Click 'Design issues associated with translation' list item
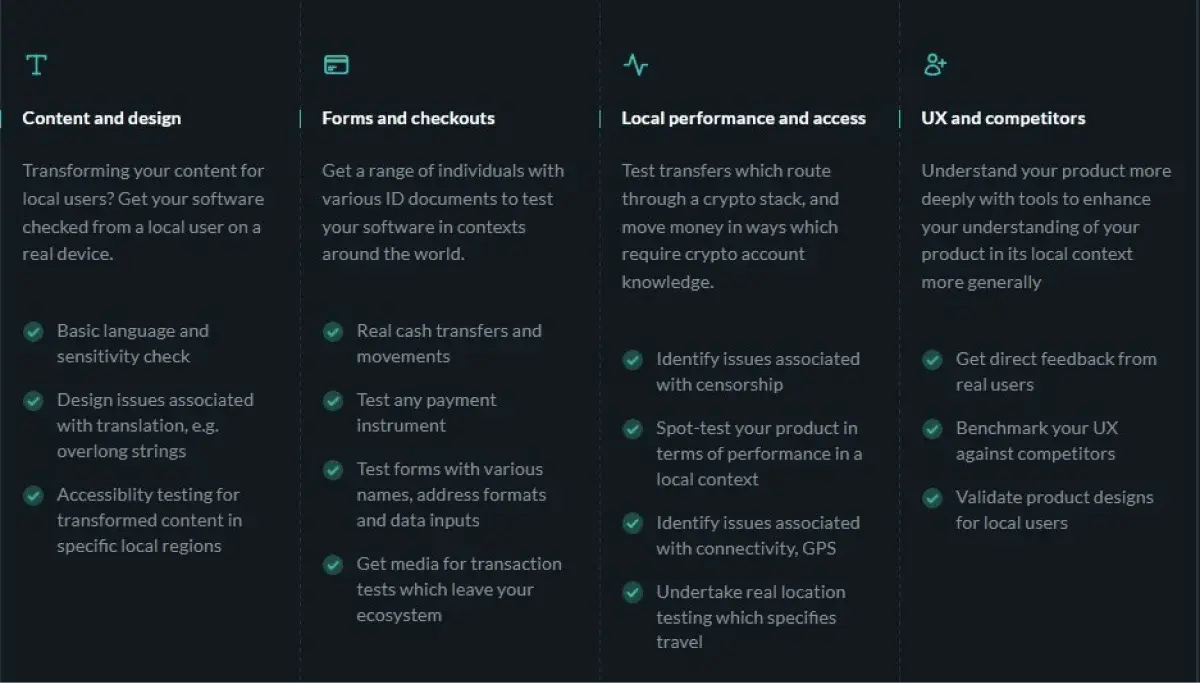Viewport: 1200px width, 683px height. pyautogui.click(x=155, y=425)
